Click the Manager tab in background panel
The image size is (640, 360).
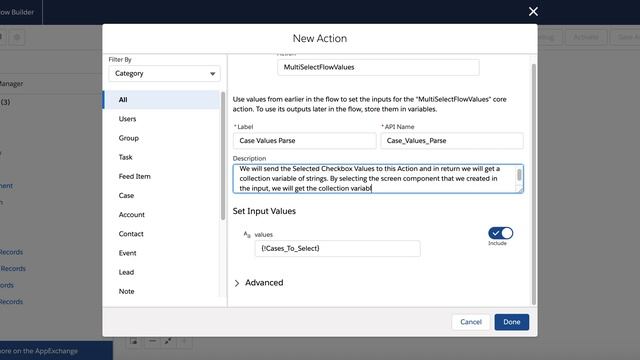(x=11, y=84)
